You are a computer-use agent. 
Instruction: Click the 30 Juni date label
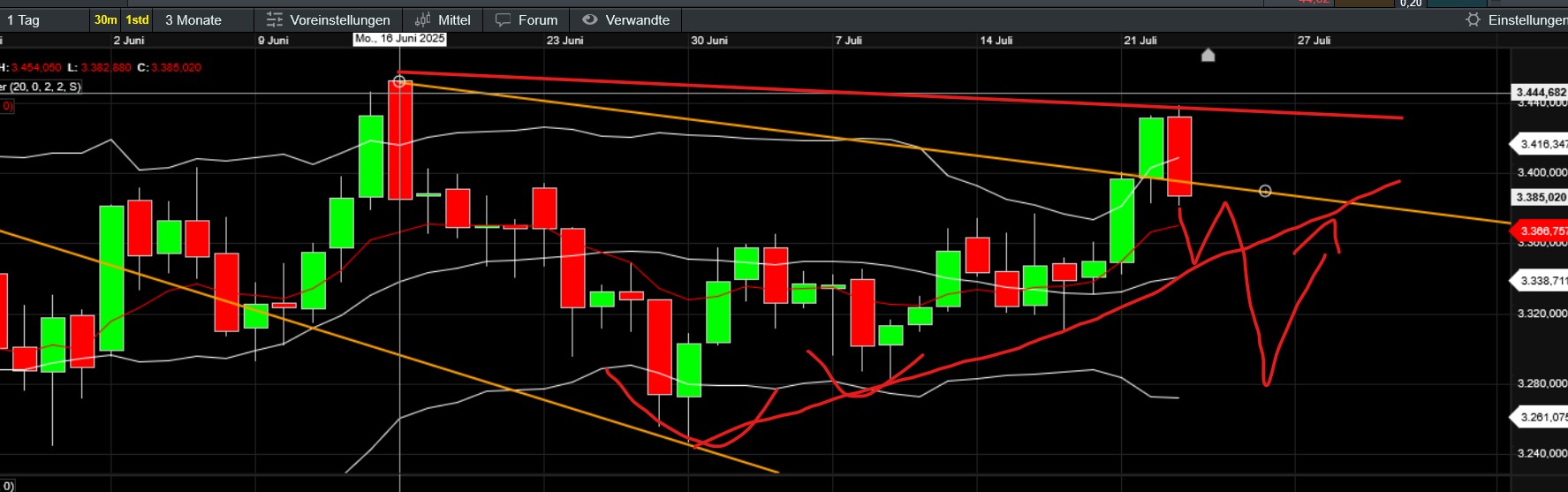pos(709,41)
